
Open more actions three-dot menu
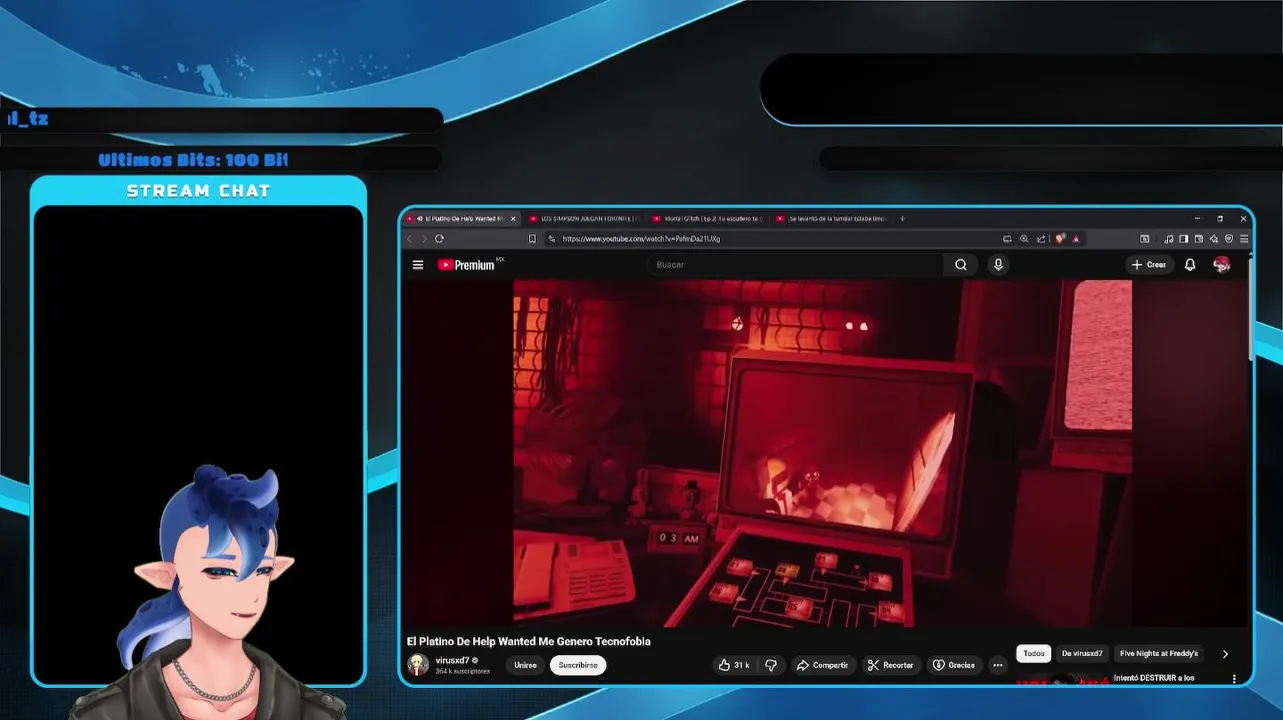[997, 665]
